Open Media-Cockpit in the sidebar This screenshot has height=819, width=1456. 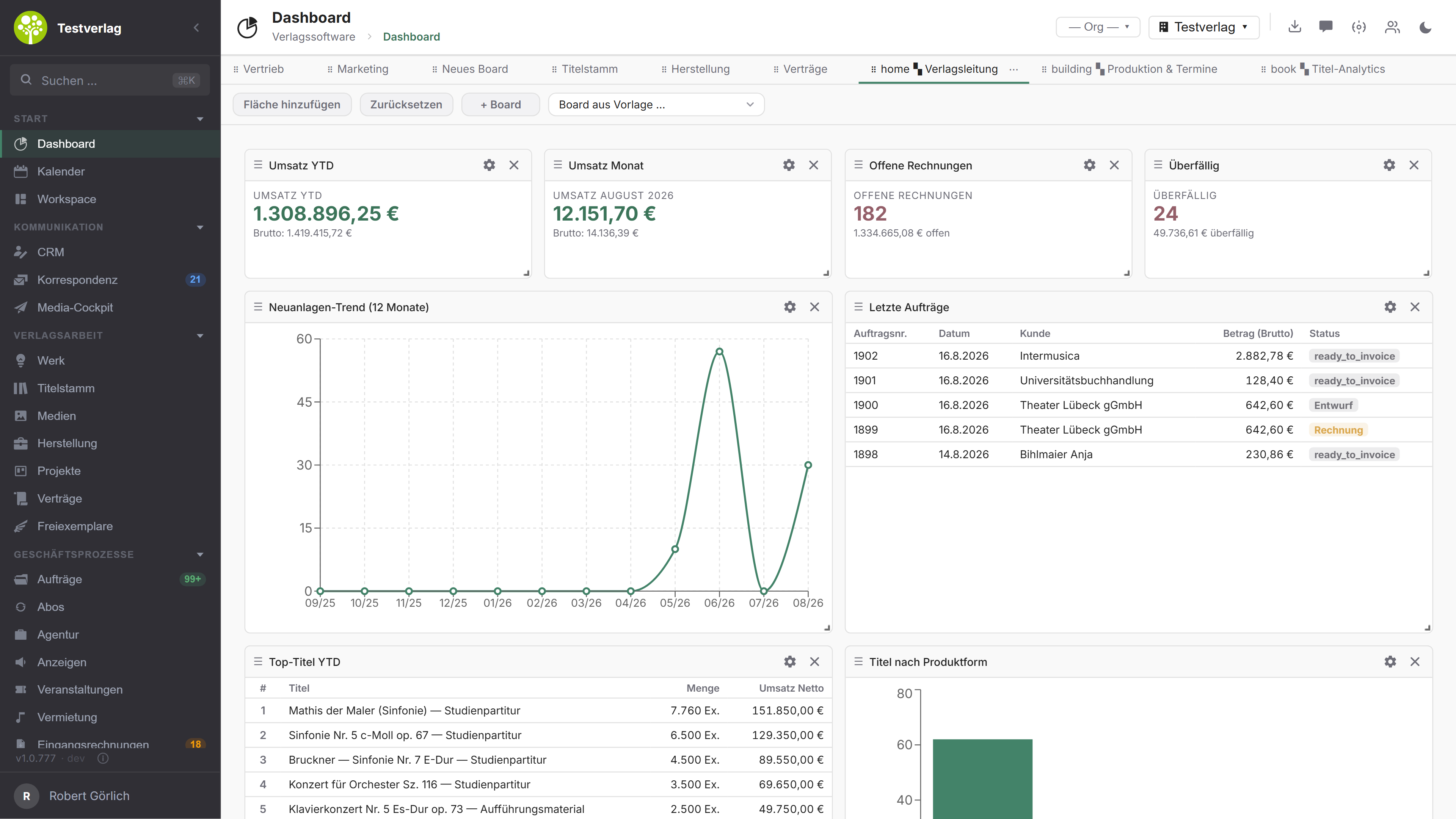[x=110, y=307]
